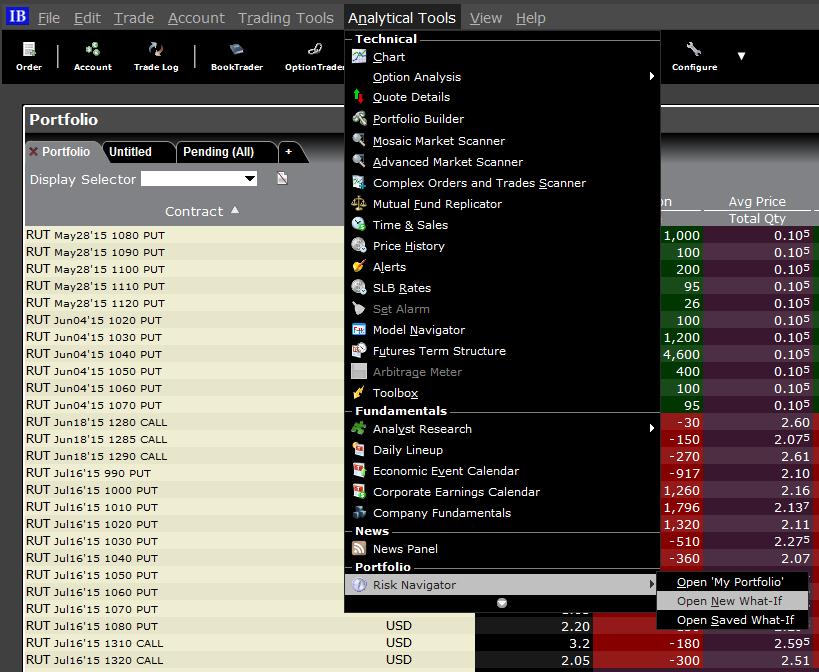The height and width of the screenshot is (672, 819).
Task: Close the Portfolio tab with red X
Action: (x=33, y=152)
